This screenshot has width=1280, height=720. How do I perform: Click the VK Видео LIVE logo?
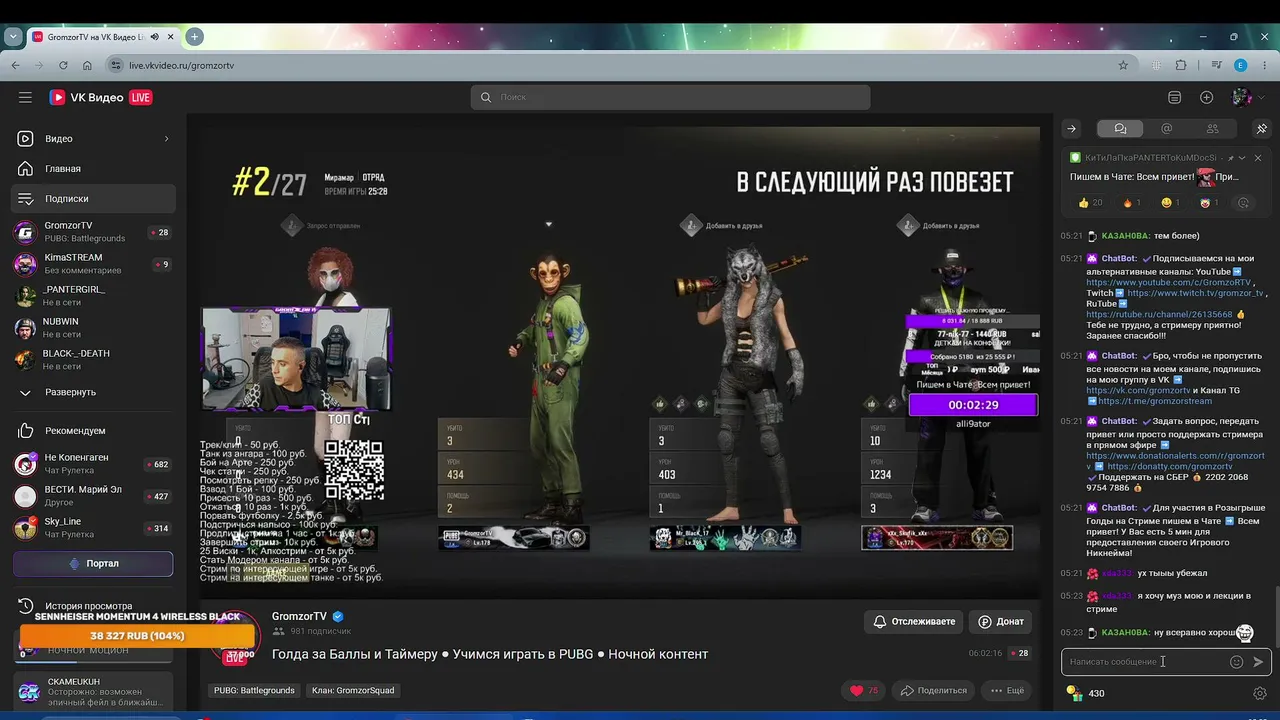pyautogui.click(x=101, y=97)
